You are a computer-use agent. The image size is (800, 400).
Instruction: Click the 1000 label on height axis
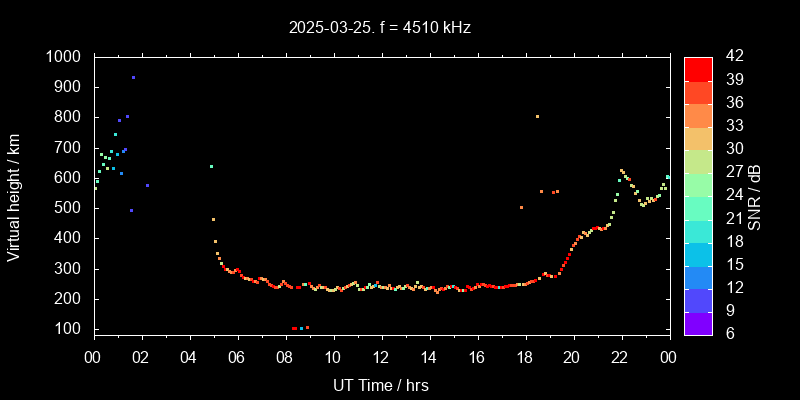tap(65, 57)
